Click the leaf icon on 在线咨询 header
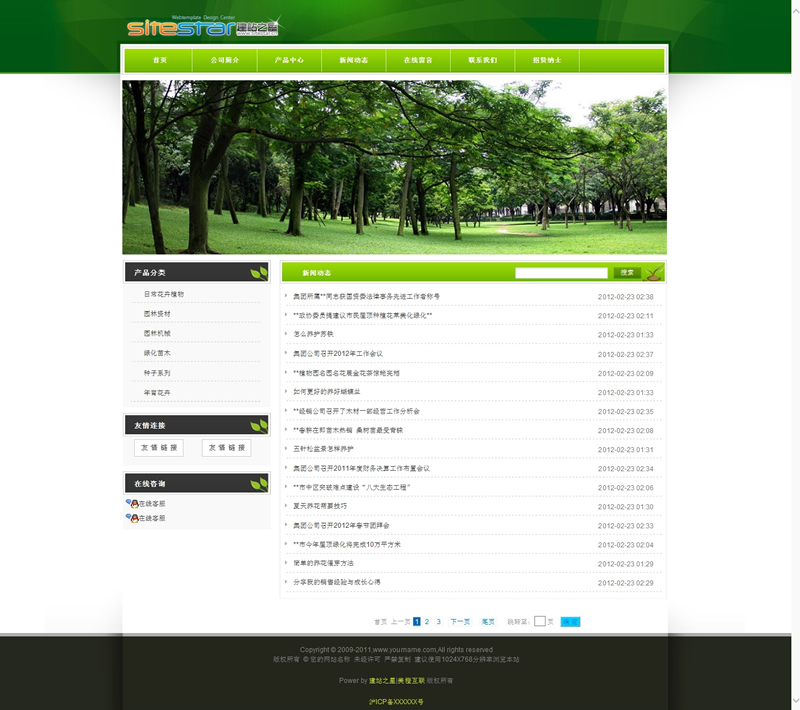This screenshot has width=800, height=710. tap(258, 484)
